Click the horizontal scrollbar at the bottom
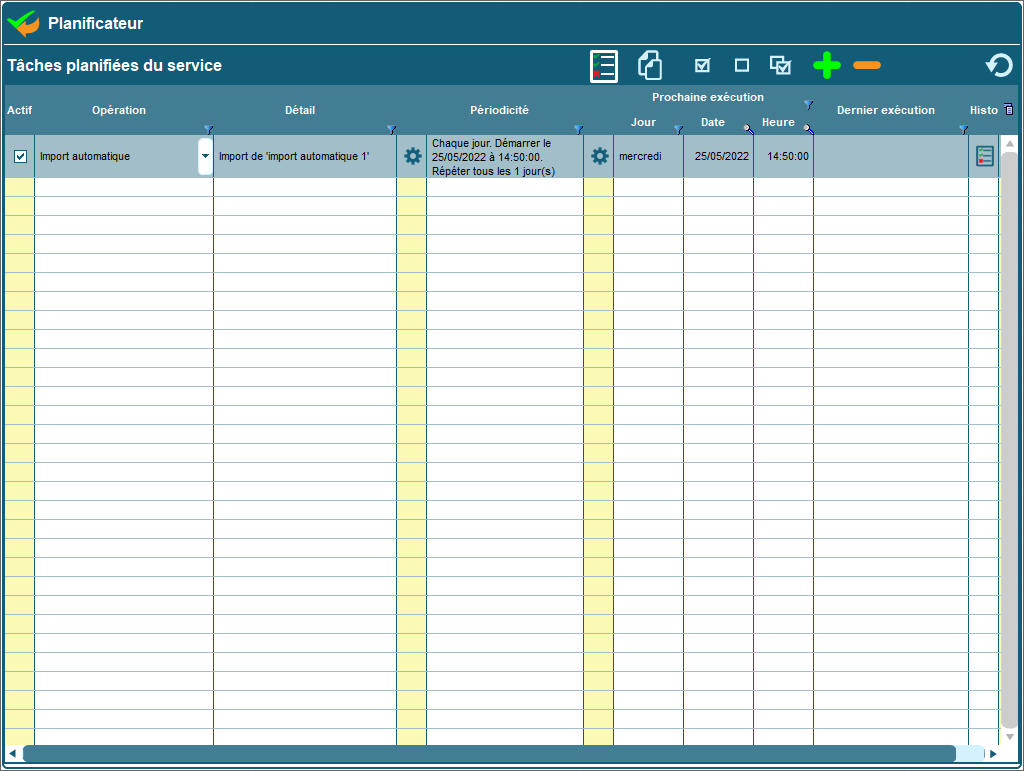This screenshot has height=771, width=1024. [489, 753]
